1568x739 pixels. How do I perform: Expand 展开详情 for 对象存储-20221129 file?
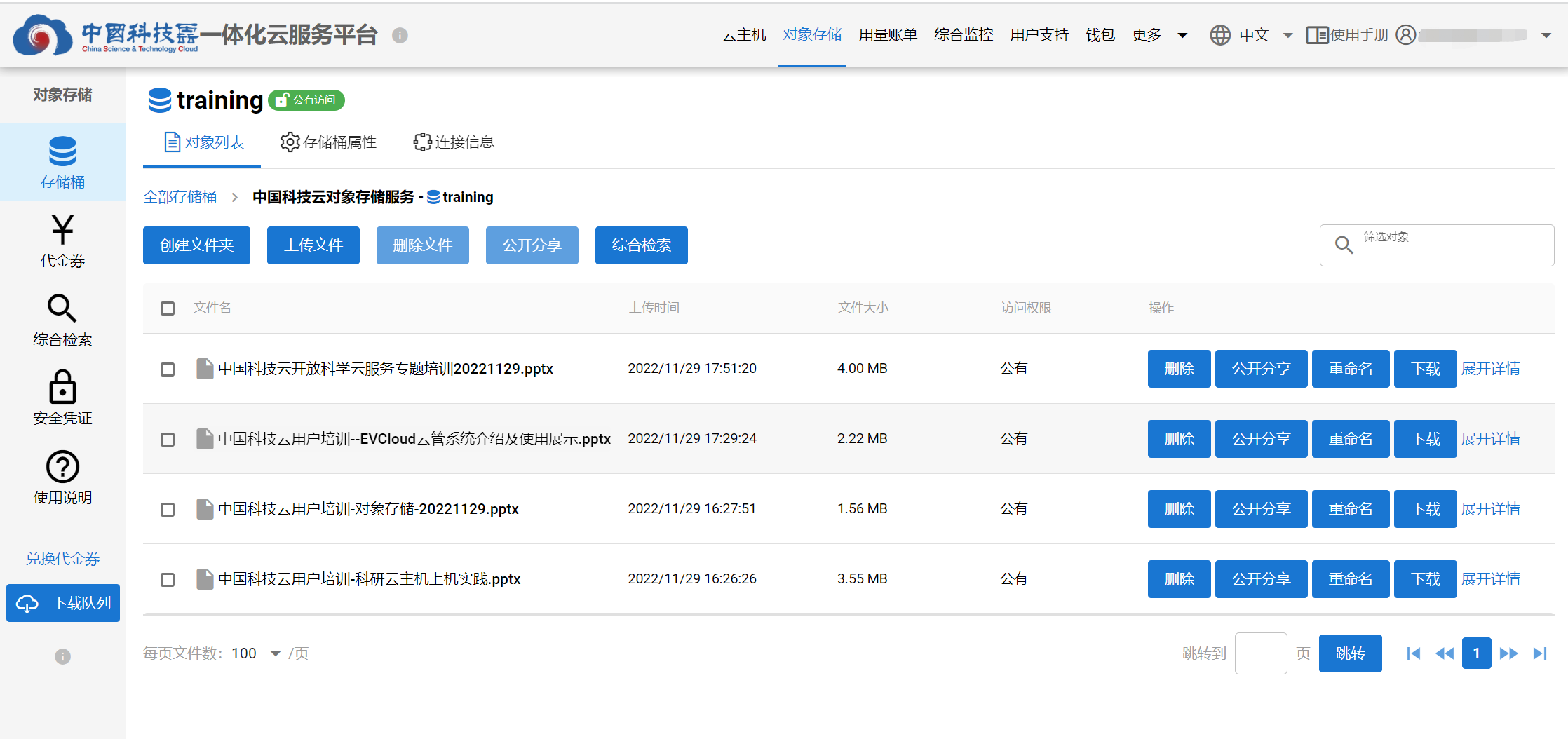tap(1491, 509)
